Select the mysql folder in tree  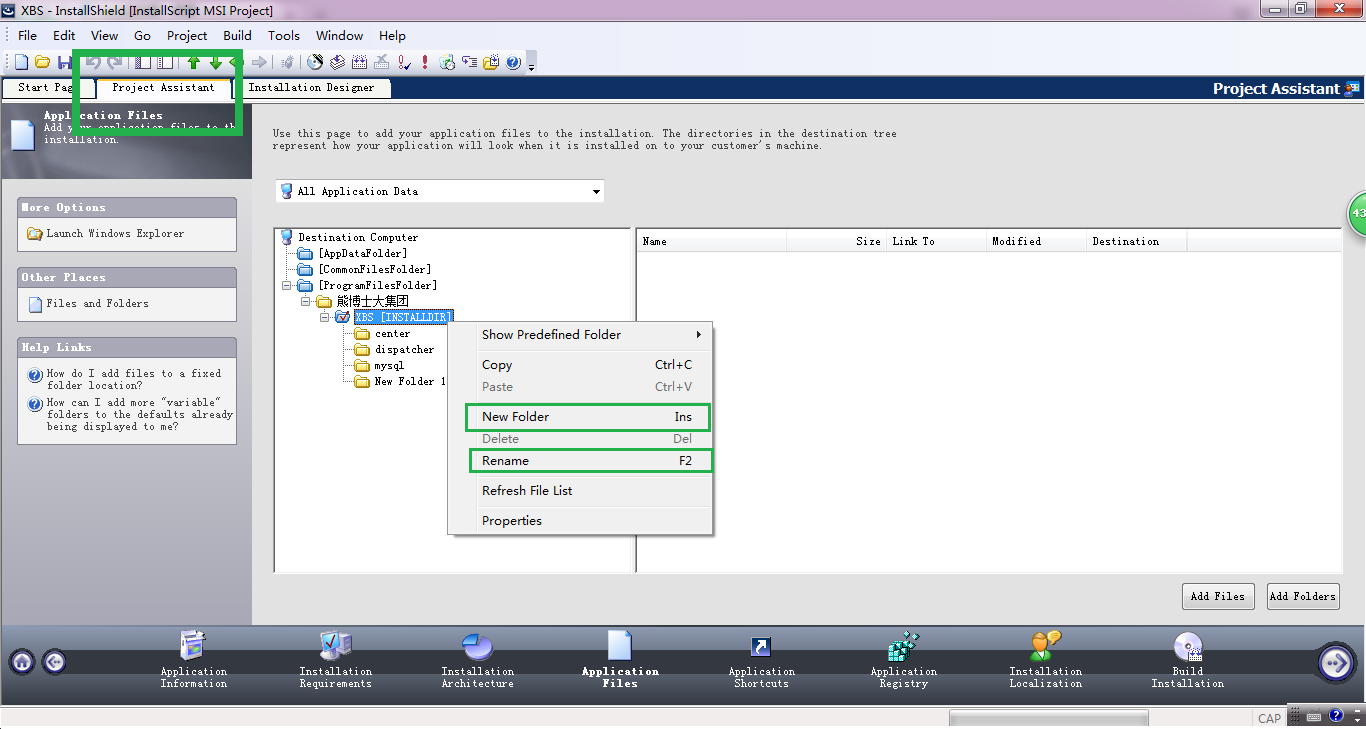(389, 366)
